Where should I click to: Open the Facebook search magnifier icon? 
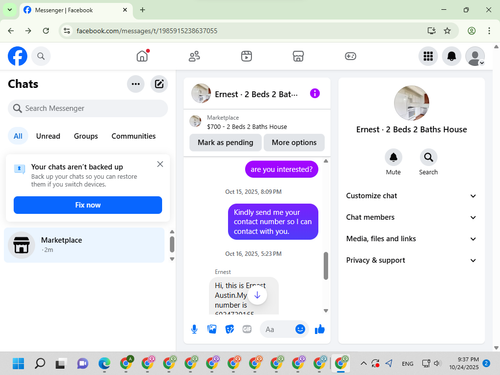coord(41,56)
